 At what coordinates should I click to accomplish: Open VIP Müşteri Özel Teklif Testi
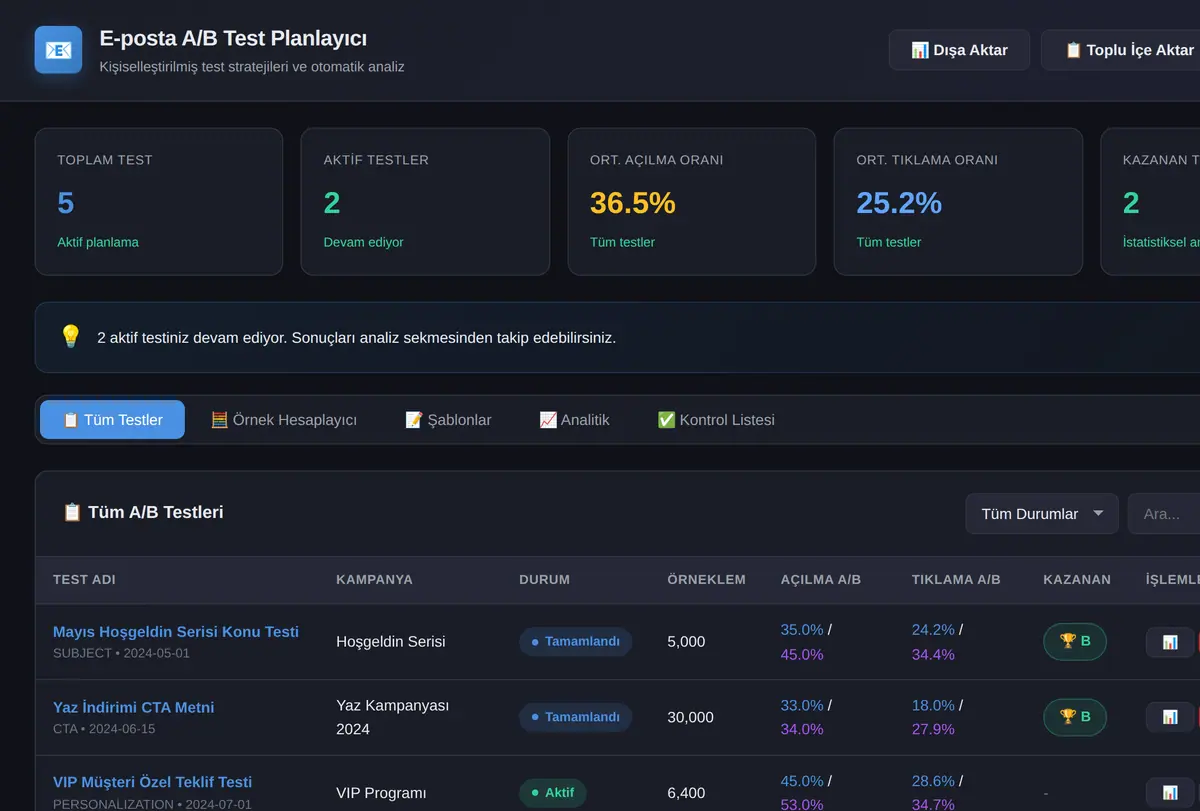coord(153,782)
